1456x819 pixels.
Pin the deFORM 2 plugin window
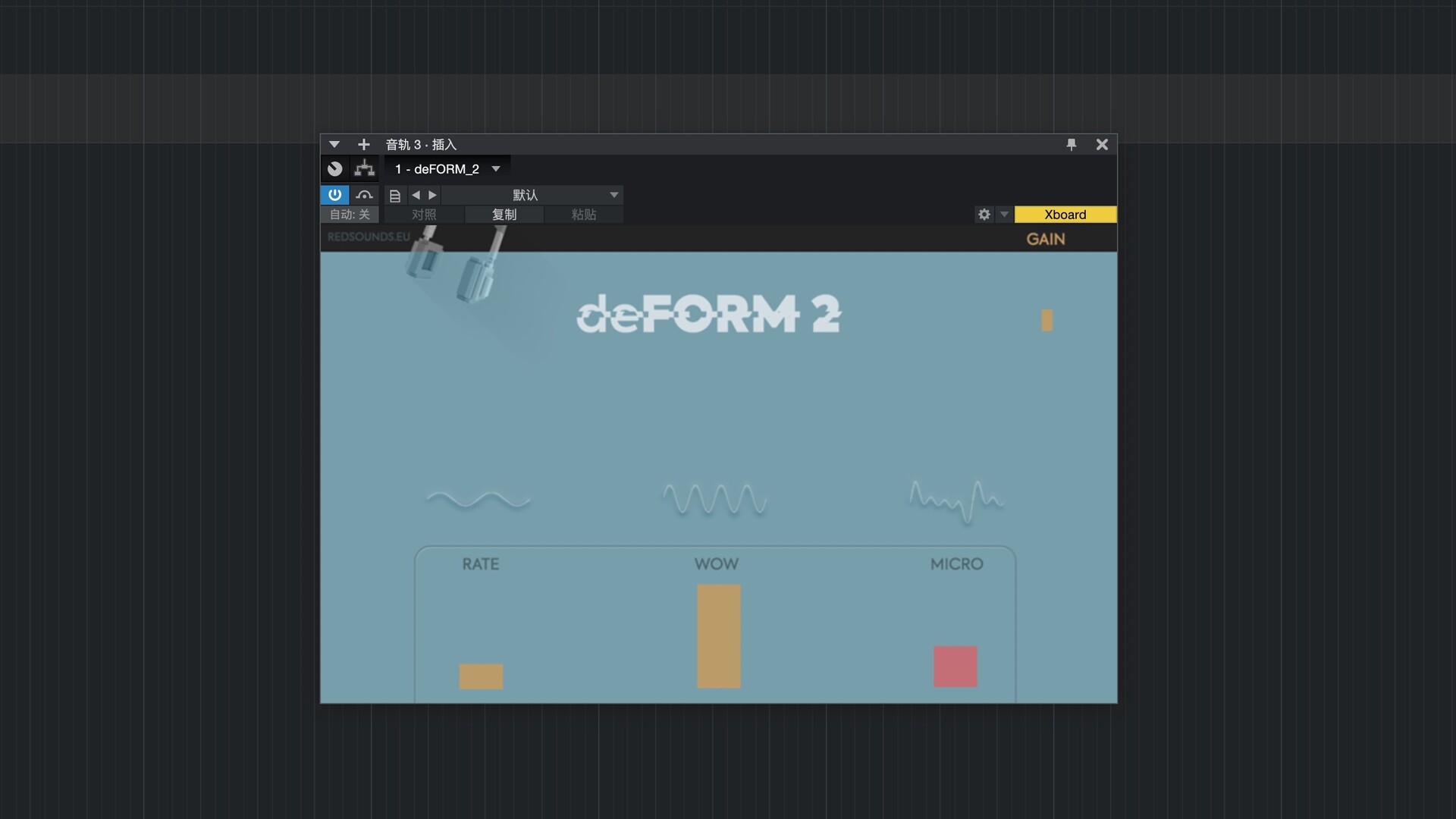1072,144
